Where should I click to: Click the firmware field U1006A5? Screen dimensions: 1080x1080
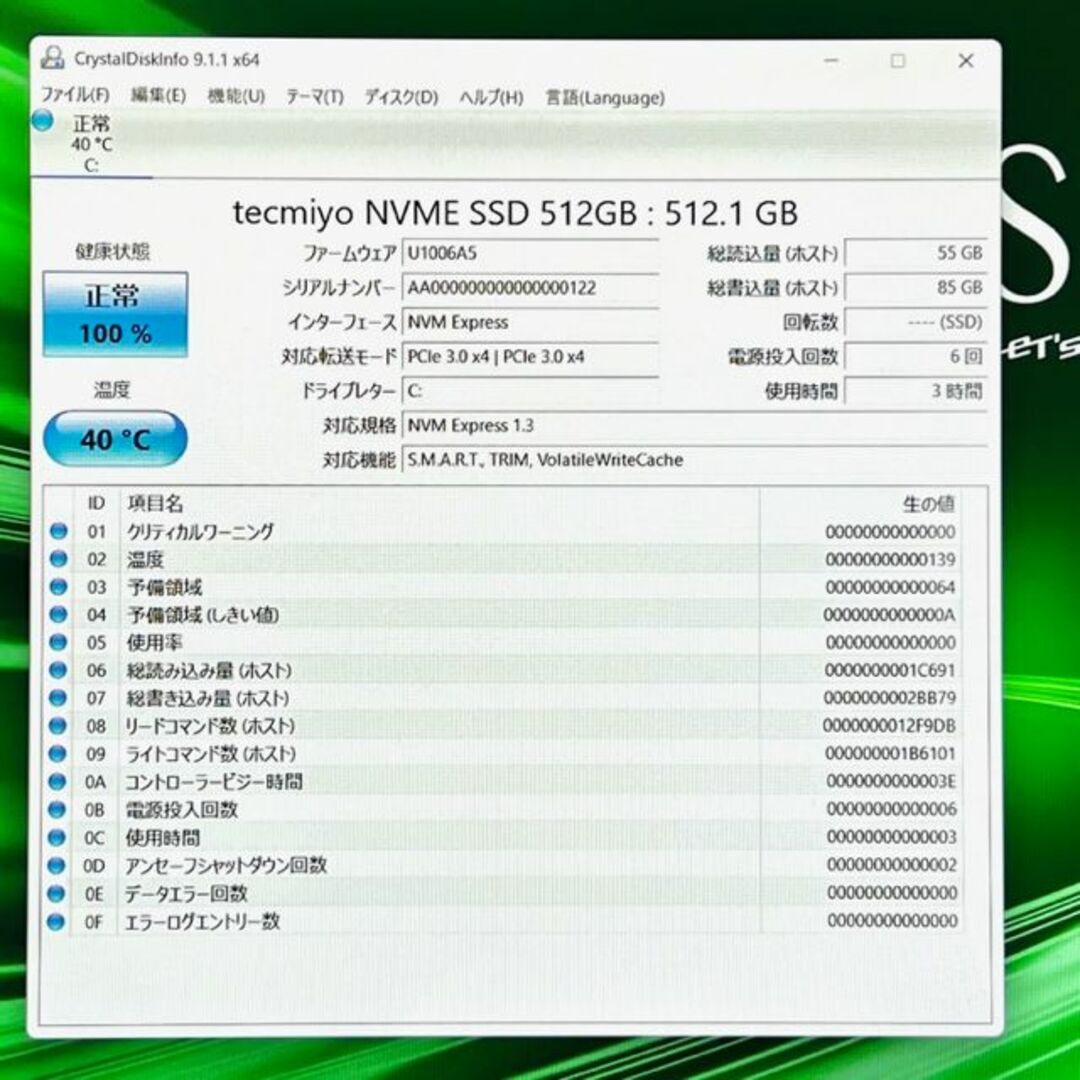tap(530, 253)
